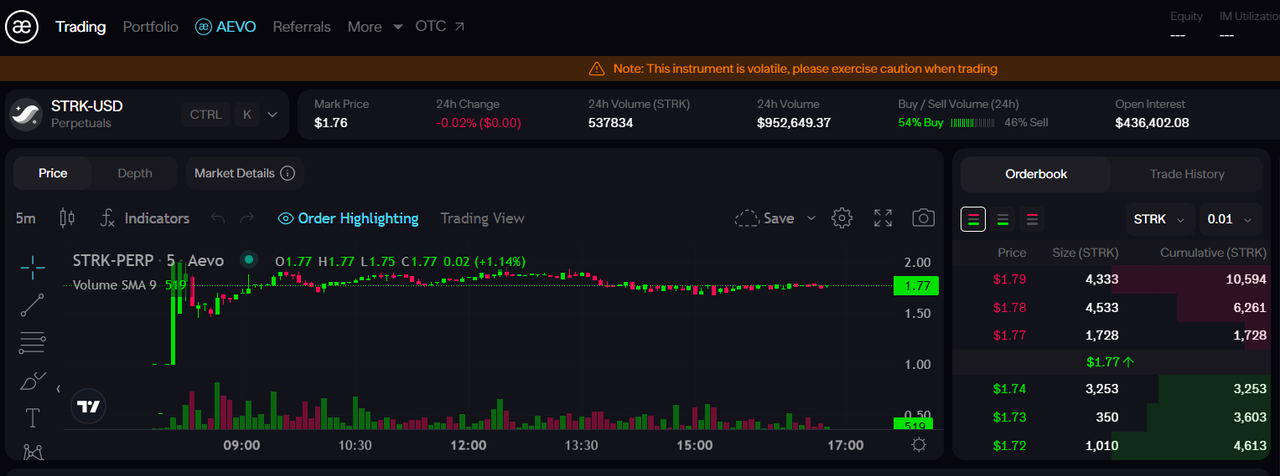Open the 0.01 price grouping dropdown

1231,219
